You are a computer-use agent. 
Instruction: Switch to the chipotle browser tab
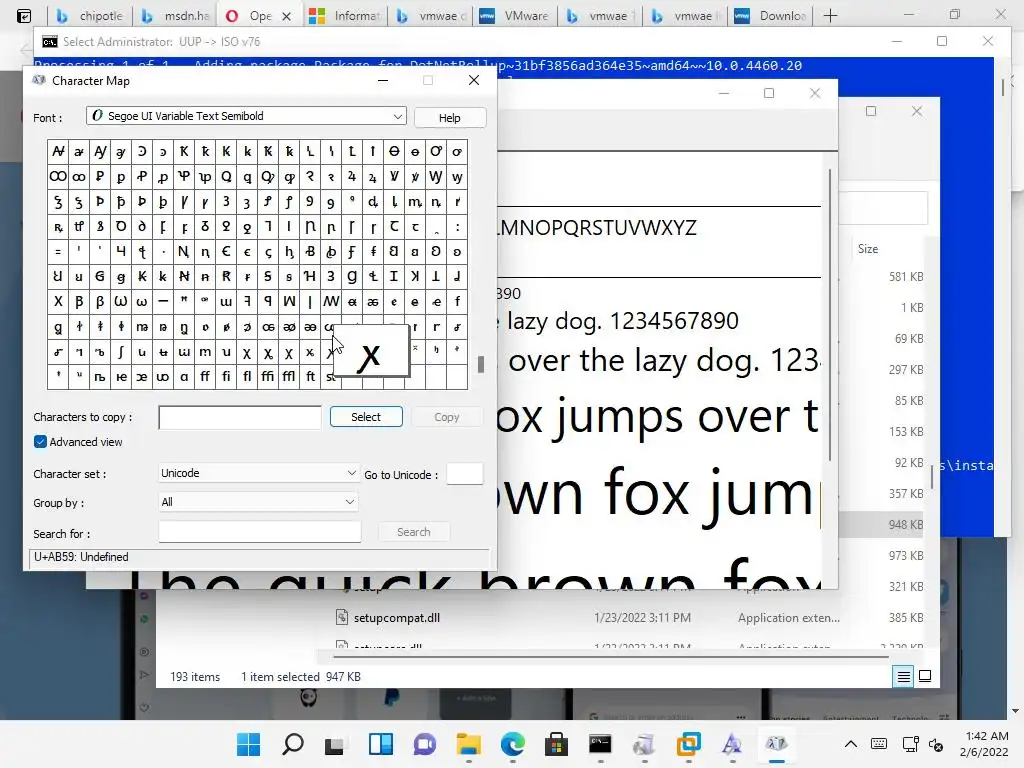(x=90, y=16)
